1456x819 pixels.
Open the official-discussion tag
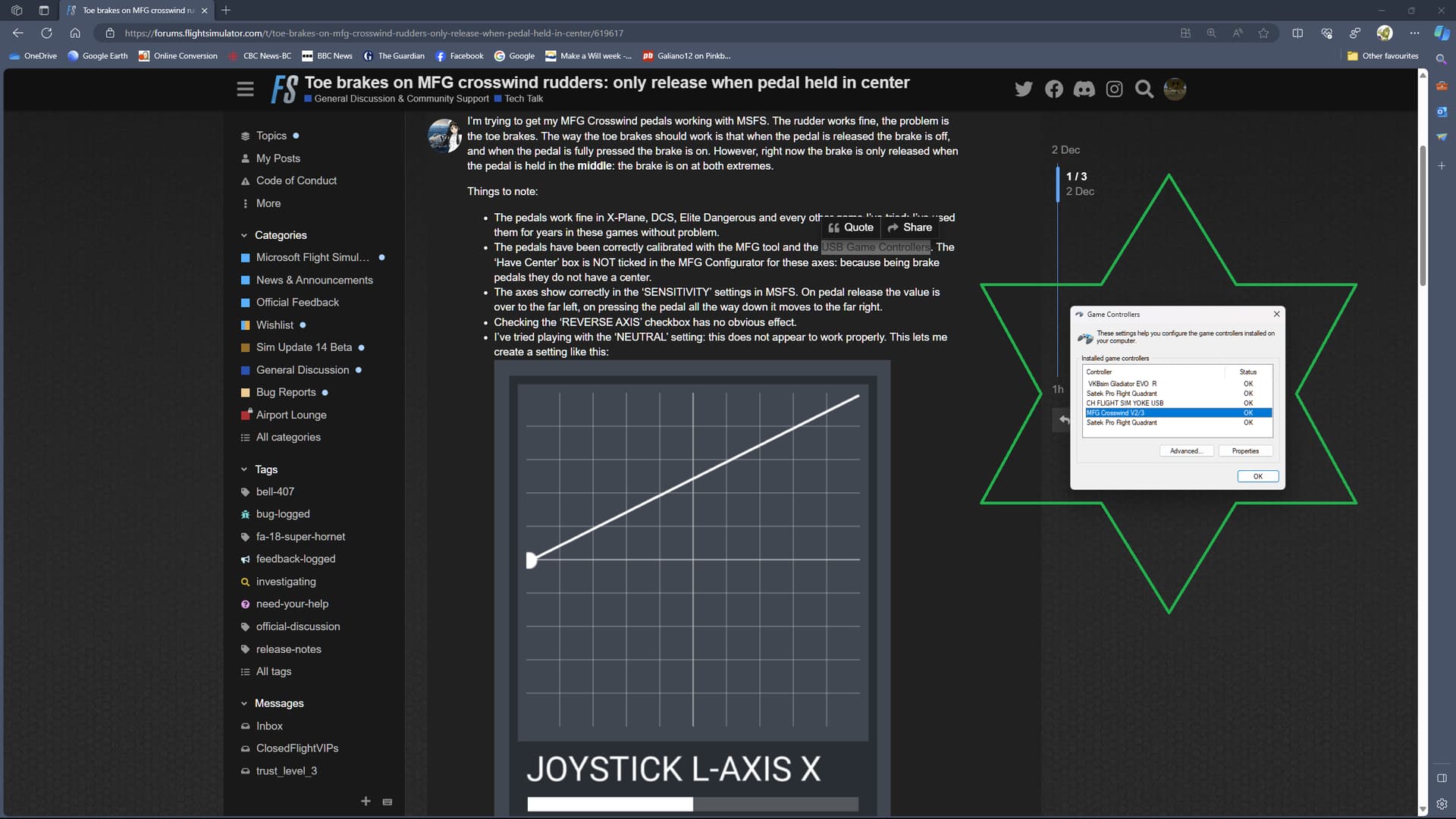[297, 626]
